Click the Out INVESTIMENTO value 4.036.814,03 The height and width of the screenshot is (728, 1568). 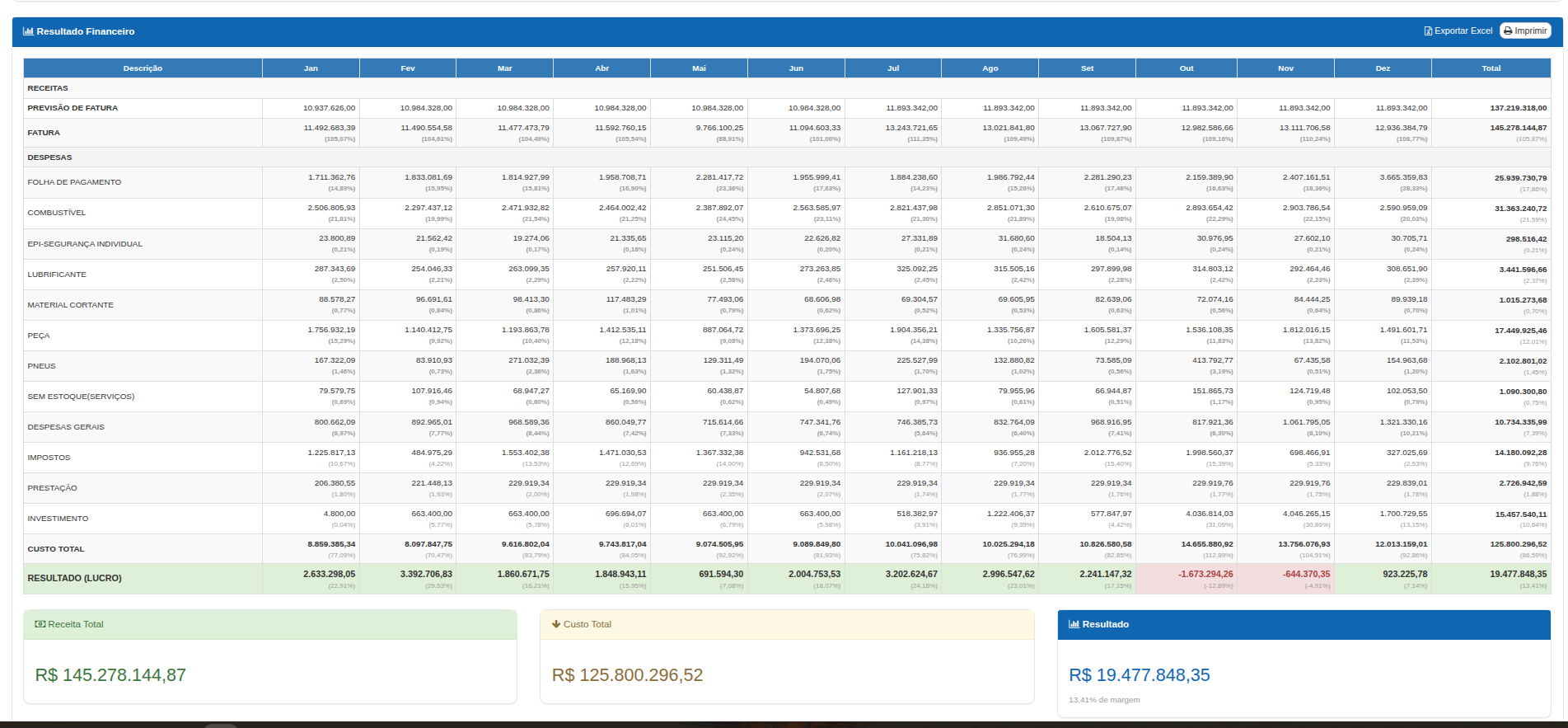click(x=1210, y=513)
